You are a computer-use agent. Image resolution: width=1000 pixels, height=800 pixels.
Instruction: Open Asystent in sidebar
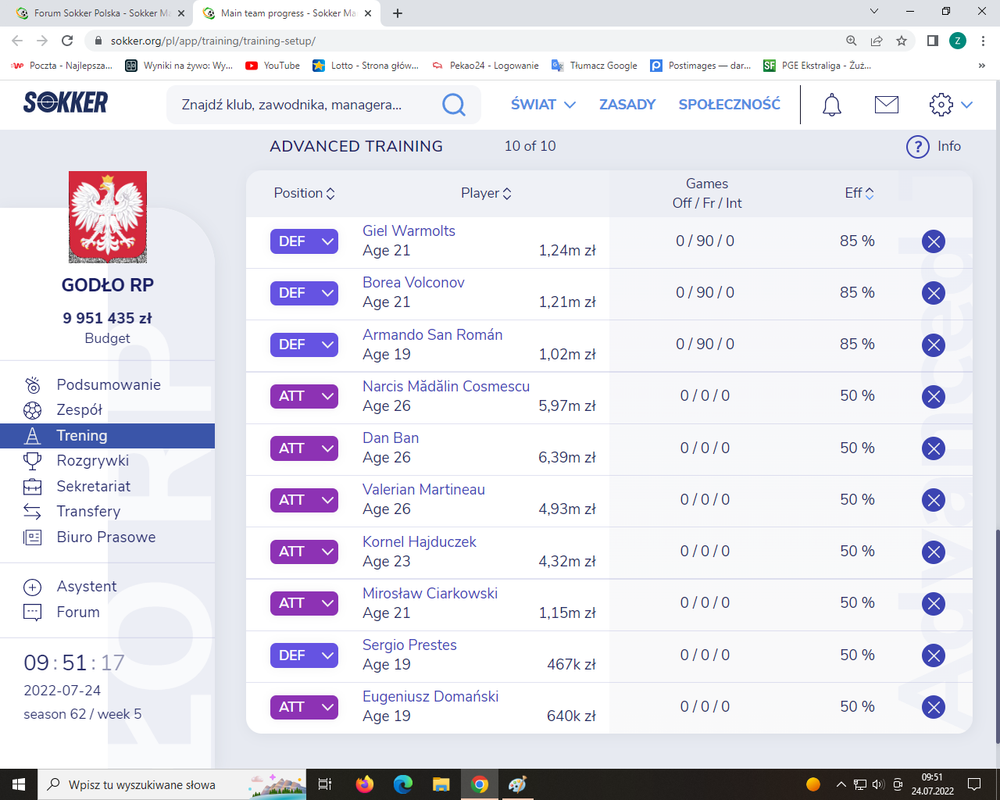coord(86,586)
